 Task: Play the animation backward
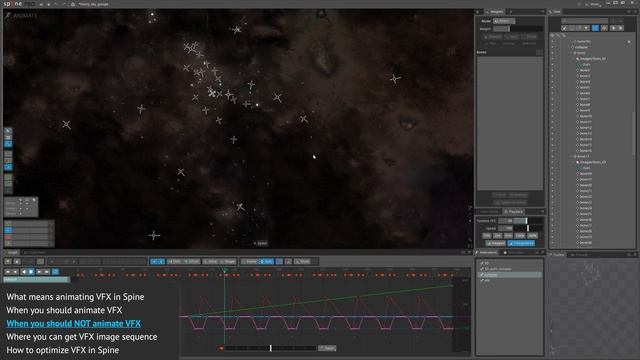(x=24, y=272)
